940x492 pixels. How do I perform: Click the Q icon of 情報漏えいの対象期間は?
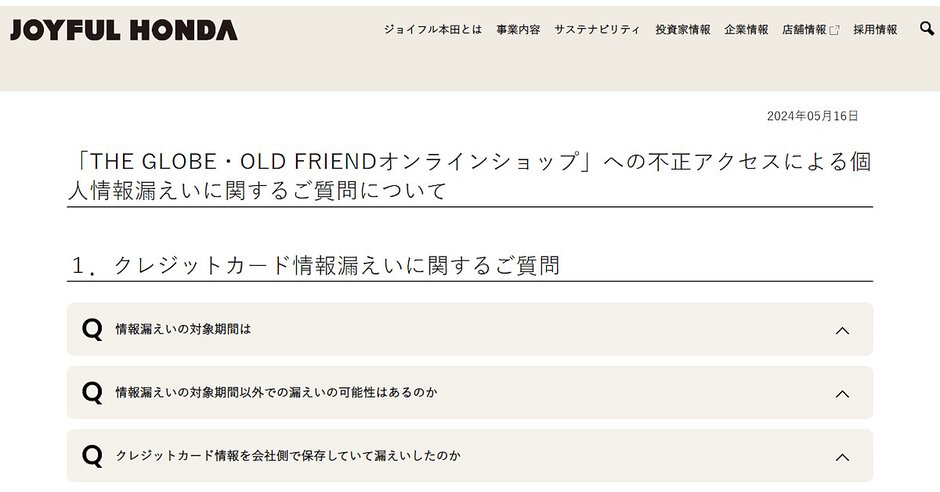pyautogui.click(x=92, y=329)
